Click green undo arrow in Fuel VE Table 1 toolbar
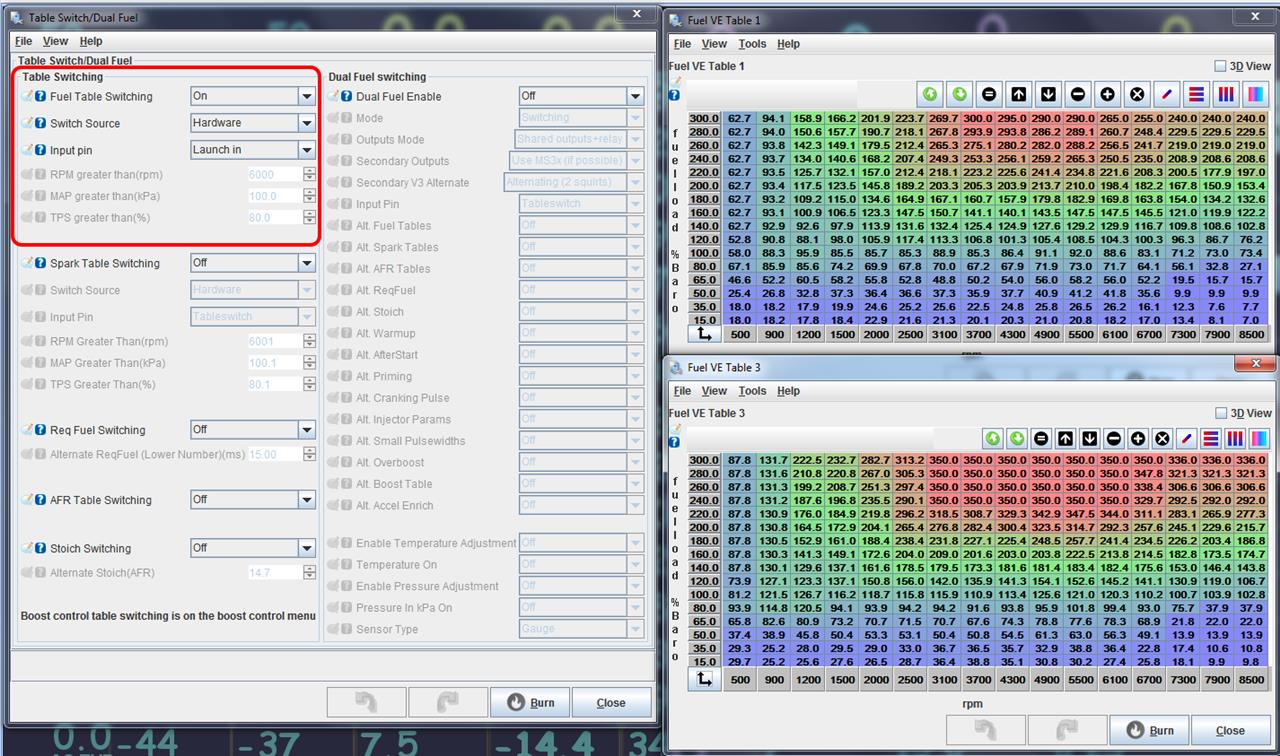Image resolution: width=1280 pixels, height=756 pixels. click(x=931, y=94)
